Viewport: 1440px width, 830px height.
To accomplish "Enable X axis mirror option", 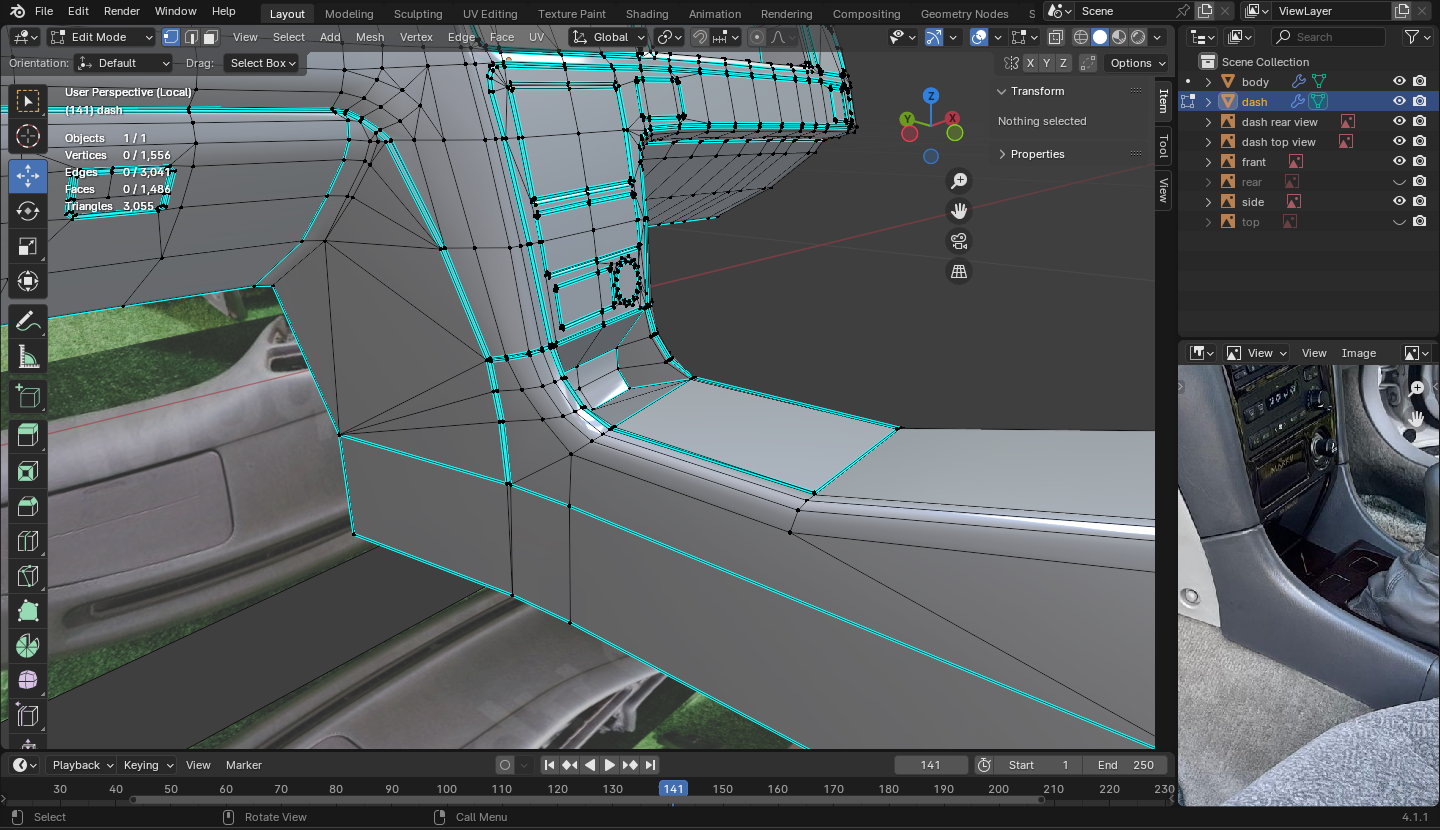I will [x=1030, y=63].
